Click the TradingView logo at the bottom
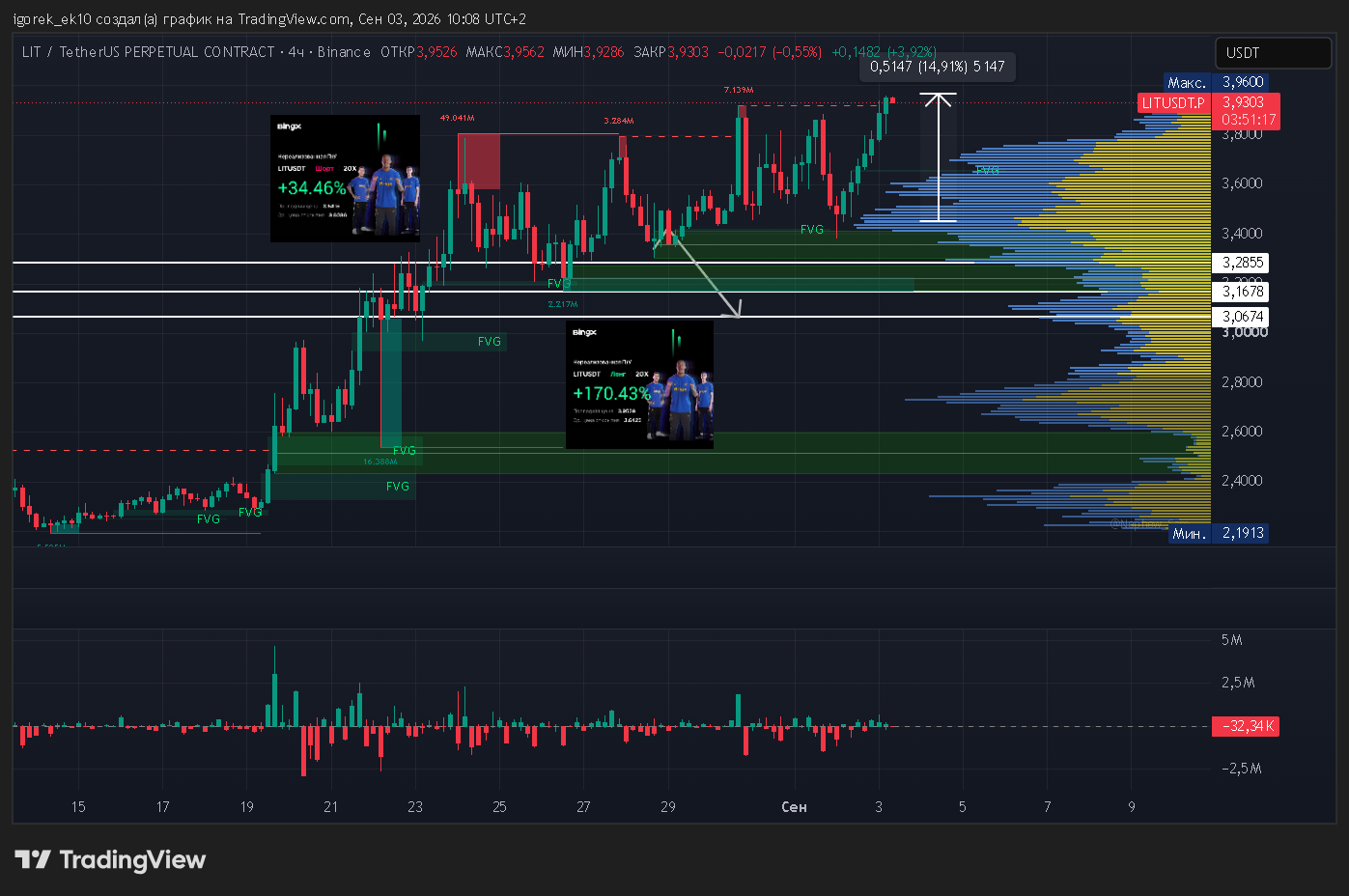Image resolution: width=1349 pixels, height=896 pixels. pyautogui.click(x=110, y=859)
